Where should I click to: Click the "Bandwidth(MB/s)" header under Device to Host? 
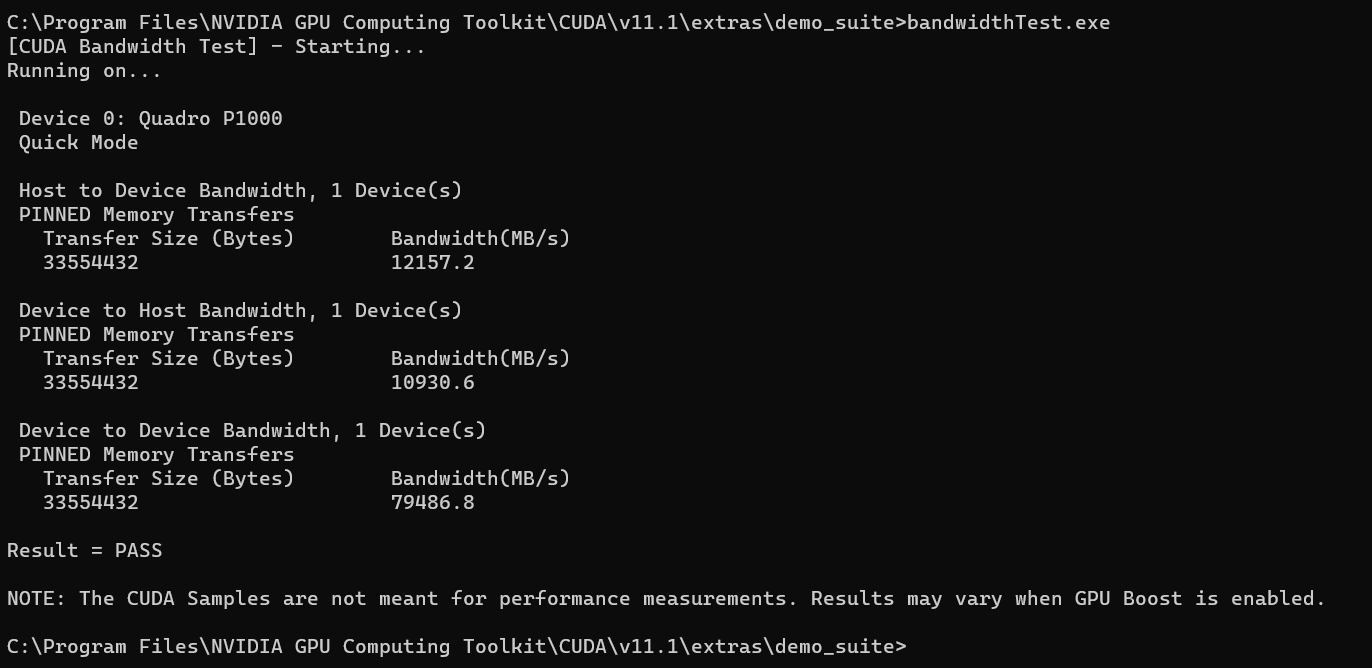[x=480, y=358]
